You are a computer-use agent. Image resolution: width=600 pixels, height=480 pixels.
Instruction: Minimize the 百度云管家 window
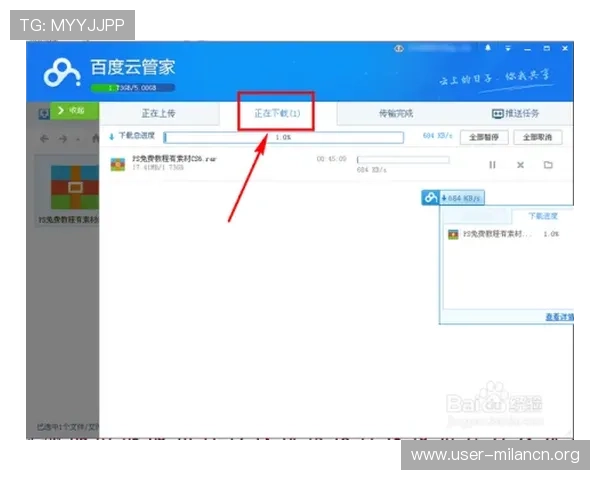[528, 49]
